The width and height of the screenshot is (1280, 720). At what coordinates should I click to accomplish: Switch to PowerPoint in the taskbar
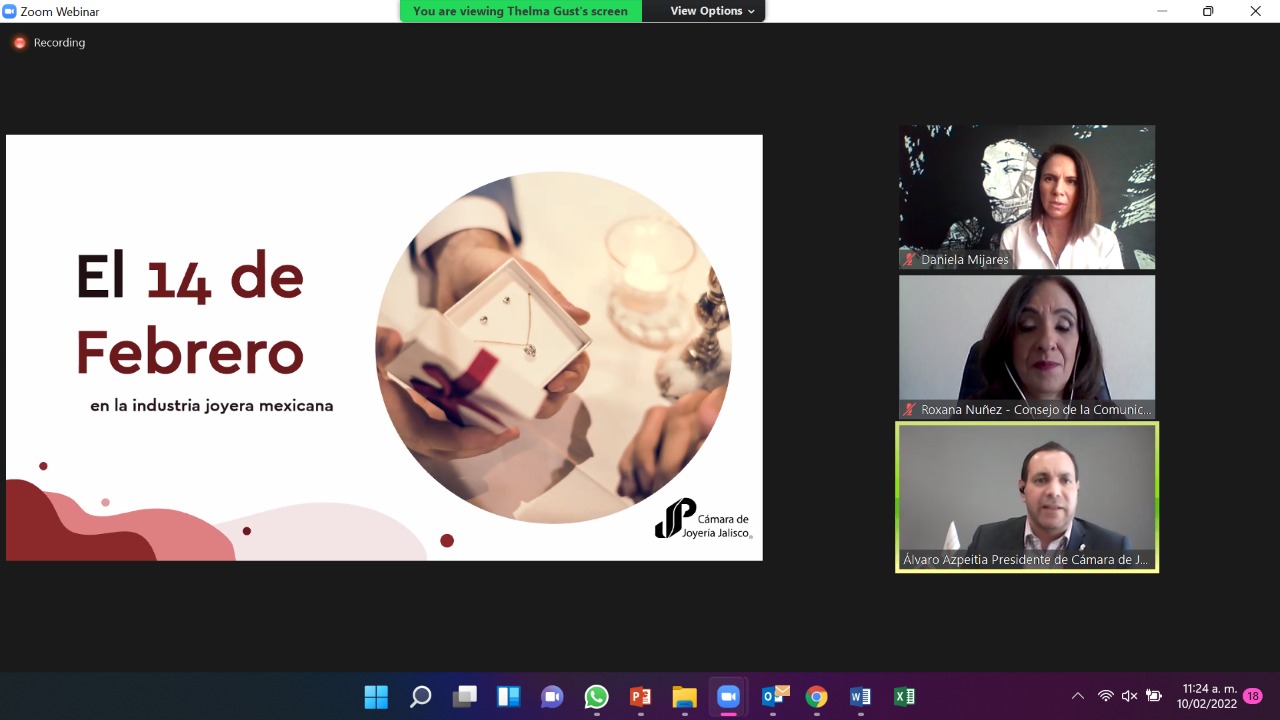(x=640, y=697)
